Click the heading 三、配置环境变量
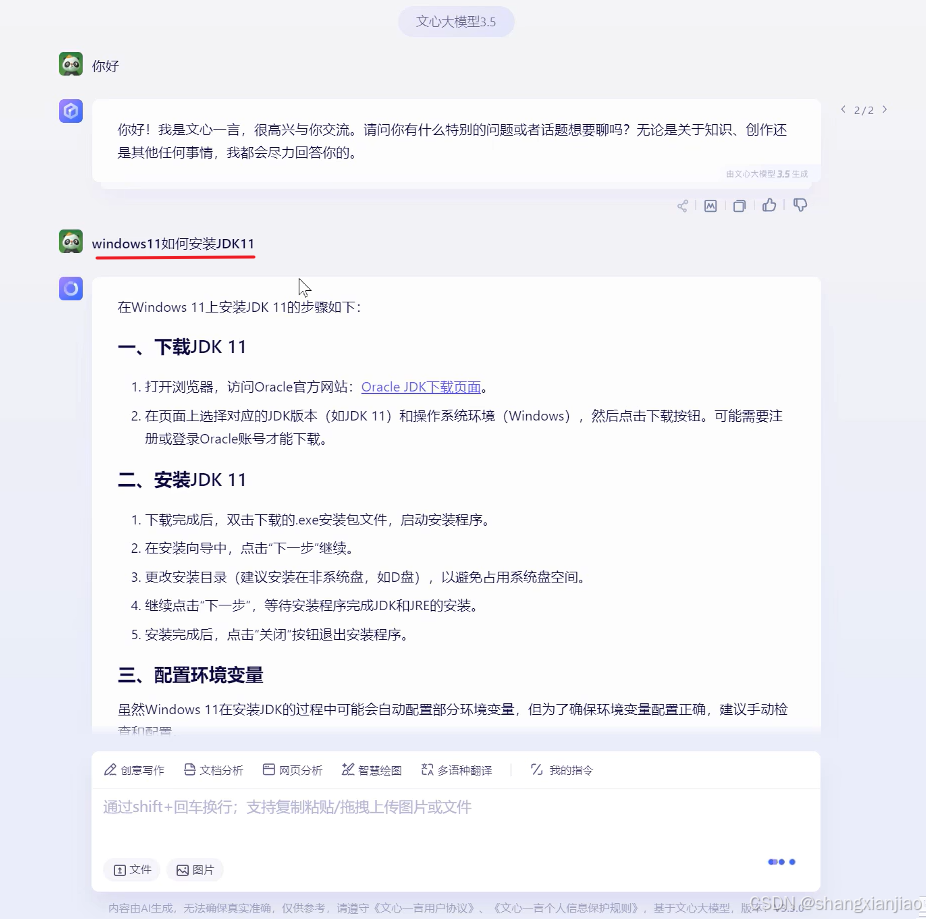The image size is (926, 919). (190, 674)
